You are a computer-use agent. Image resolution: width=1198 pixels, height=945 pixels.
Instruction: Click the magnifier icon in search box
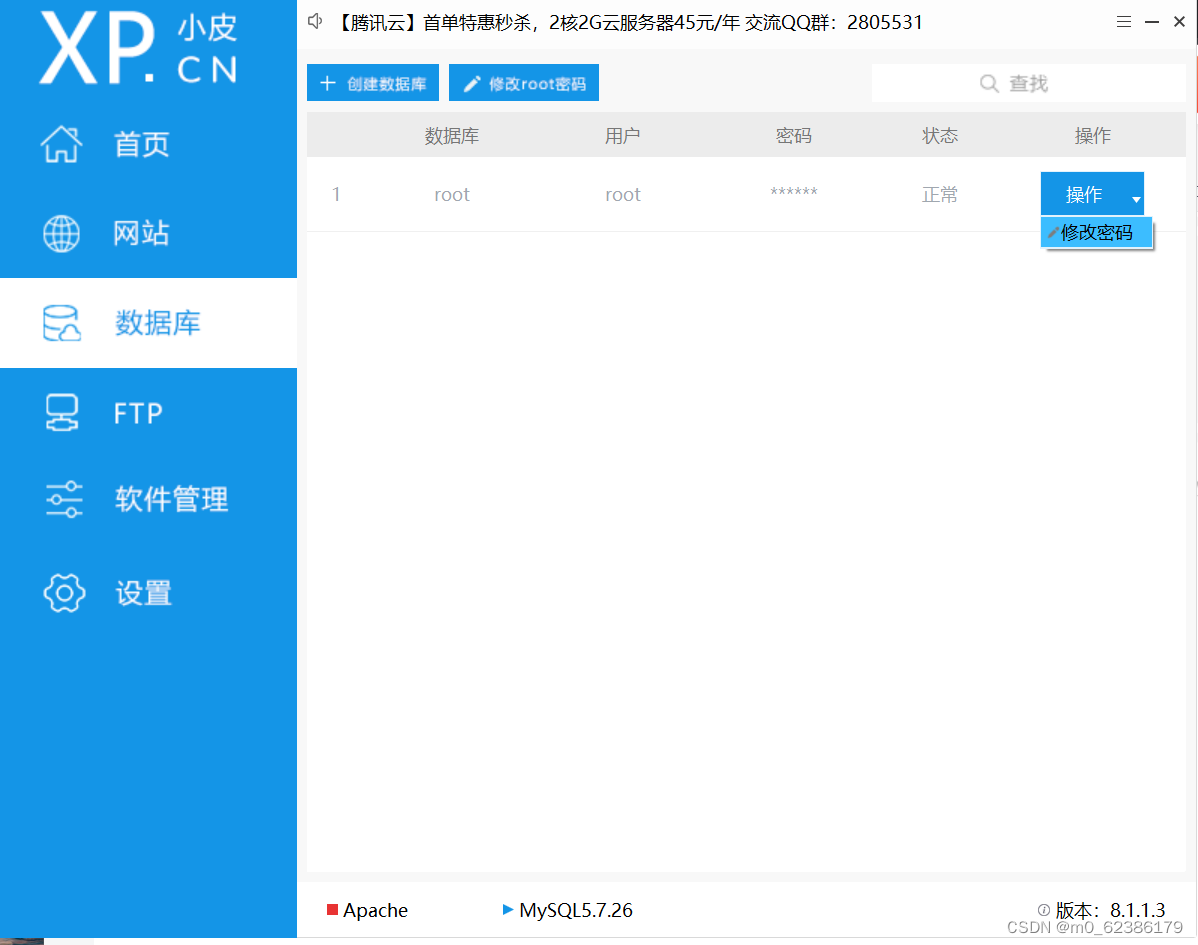[988, 83]
